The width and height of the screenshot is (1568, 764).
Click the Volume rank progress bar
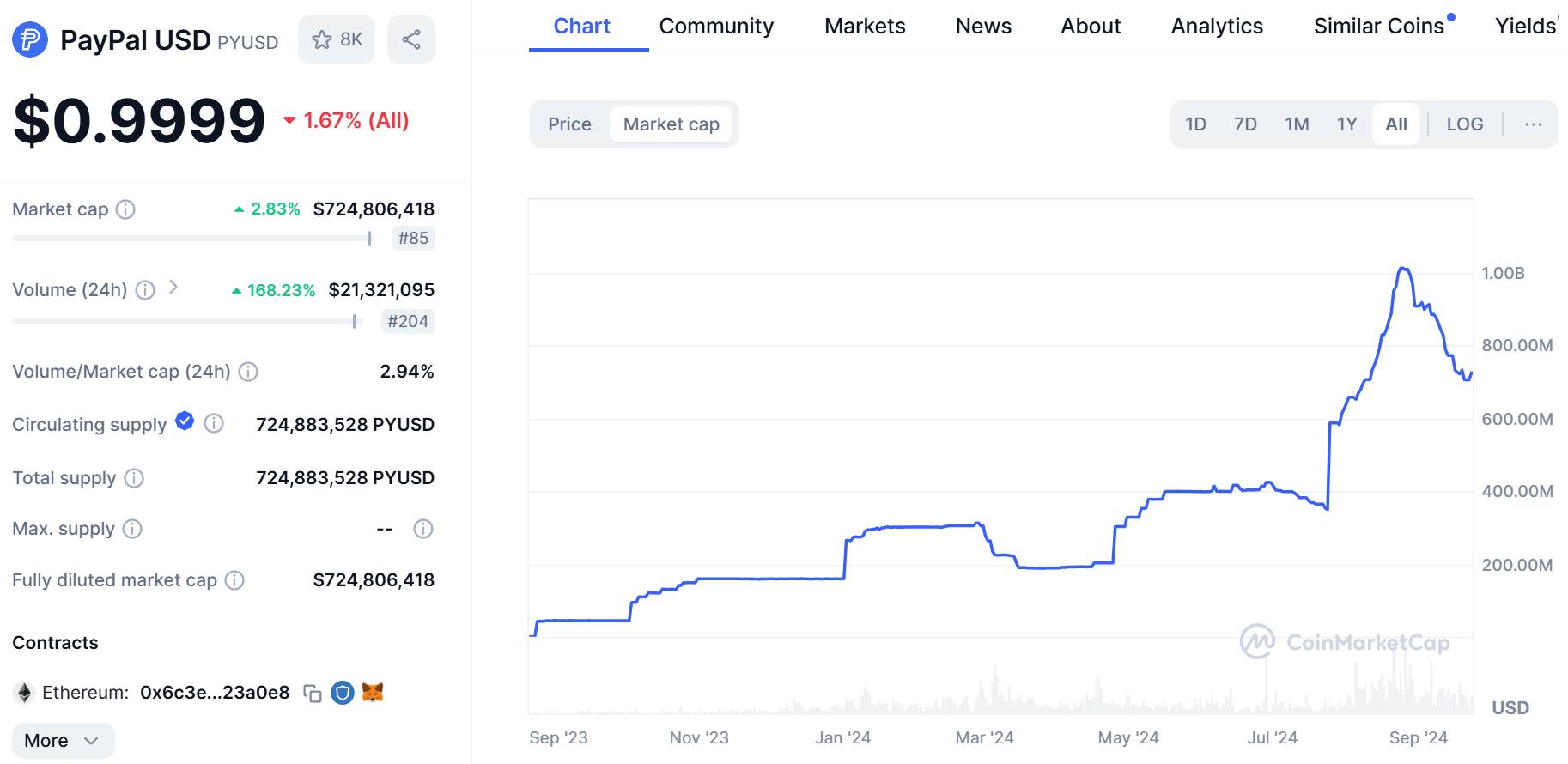pyautogui.click(x=185, y=322)
